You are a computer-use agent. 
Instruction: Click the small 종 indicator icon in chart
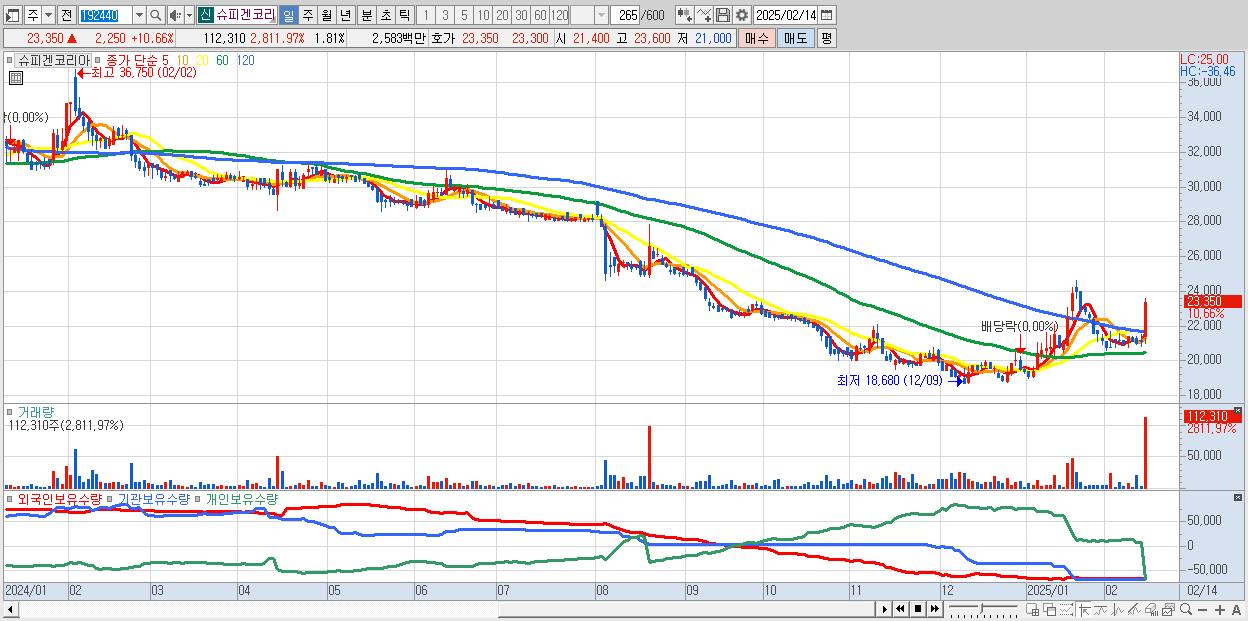tap(97, 60)
